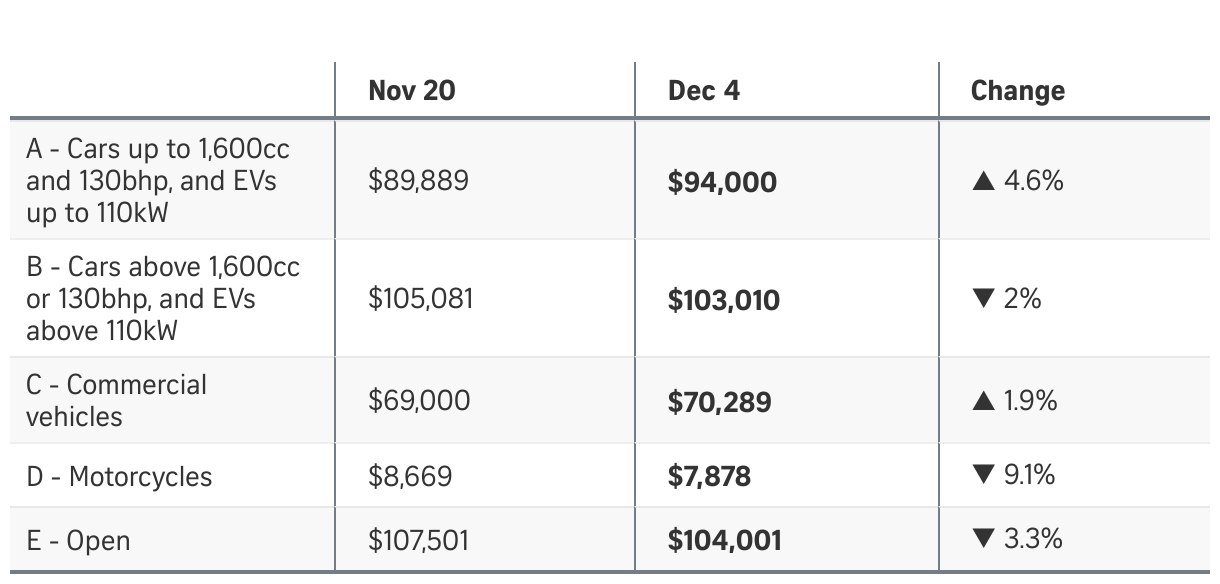Click the $8,669 motorcycle price
Image resolution: width=1220 pixels, height=584 pixels.
coord(410,476)
